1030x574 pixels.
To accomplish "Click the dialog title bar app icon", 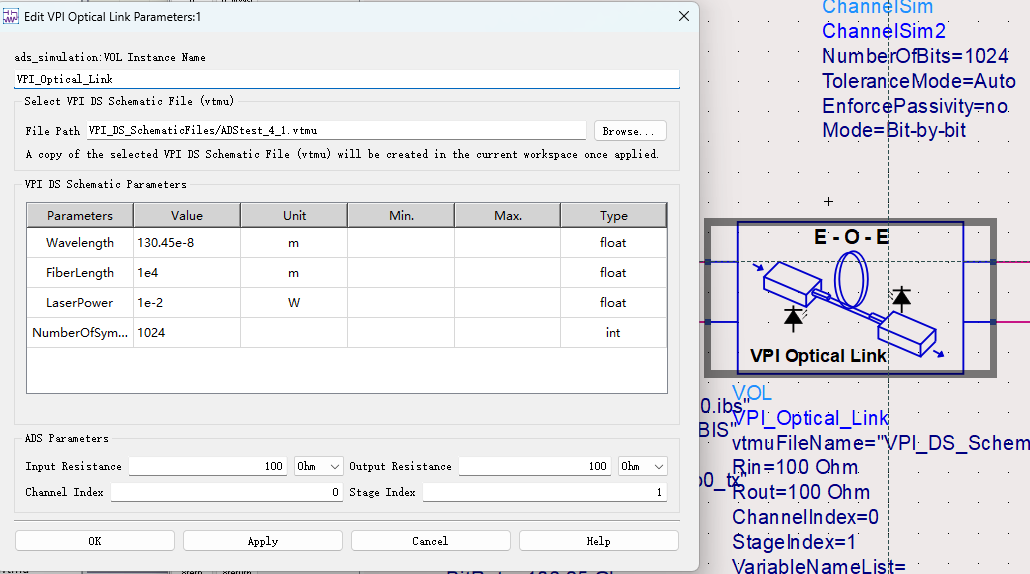I will (11, 16).
